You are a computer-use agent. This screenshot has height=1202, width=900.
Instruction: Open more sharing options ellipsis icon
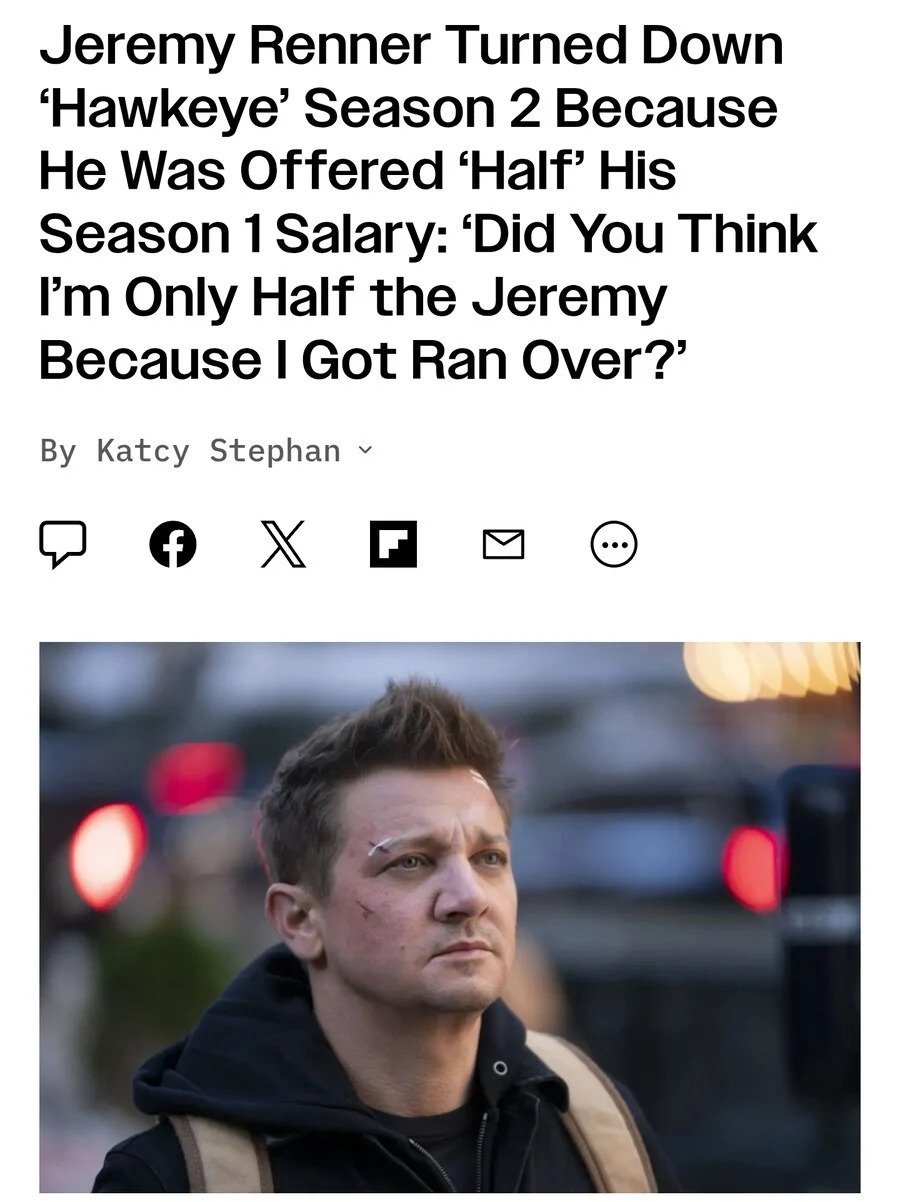pyautogui.click(x=614, y=544)
